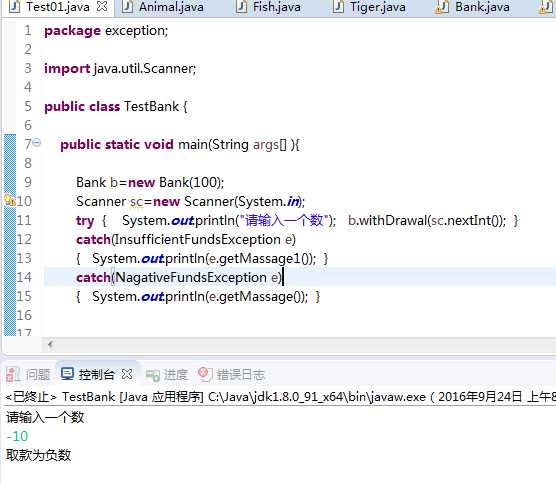Click the empty line 16 in the editor
556x484 pixels.
(298, 316)
